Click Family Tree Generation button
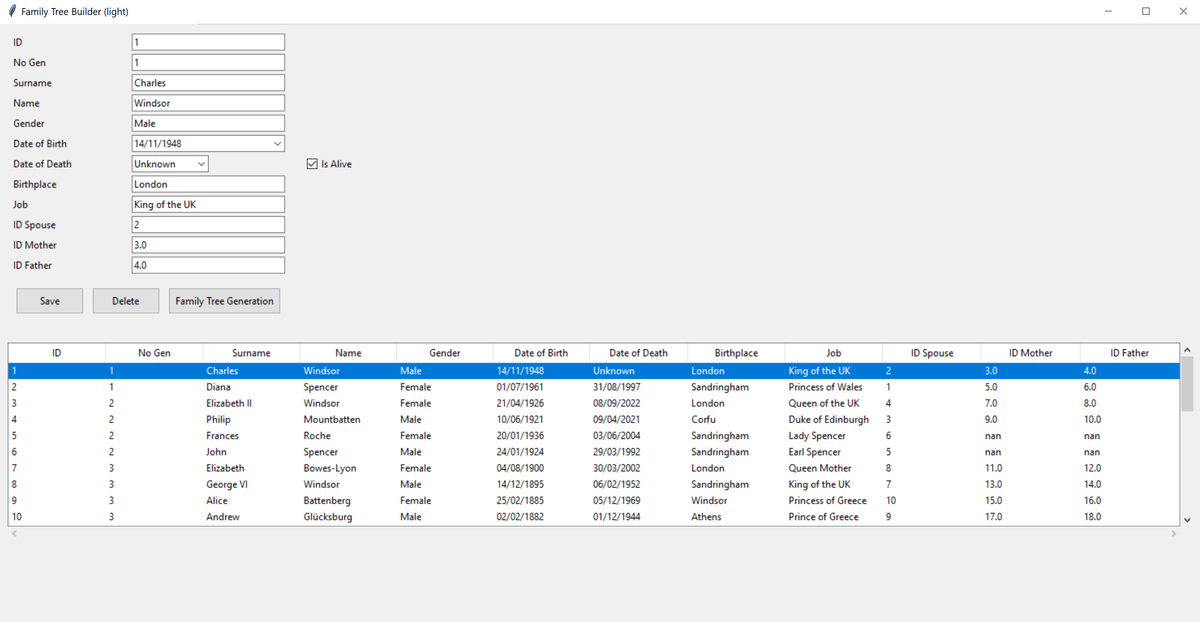The image size is (1200, 622). 224,301
